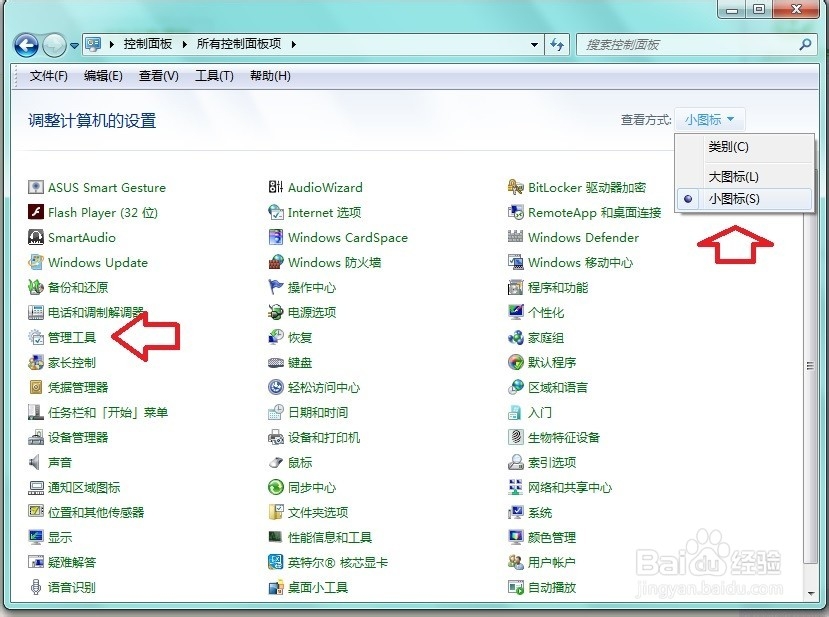Expand the chevron before 控制面板 breadcrumb
The width and height of the screenshot is (829, 617).
click(x=112, y=44)
